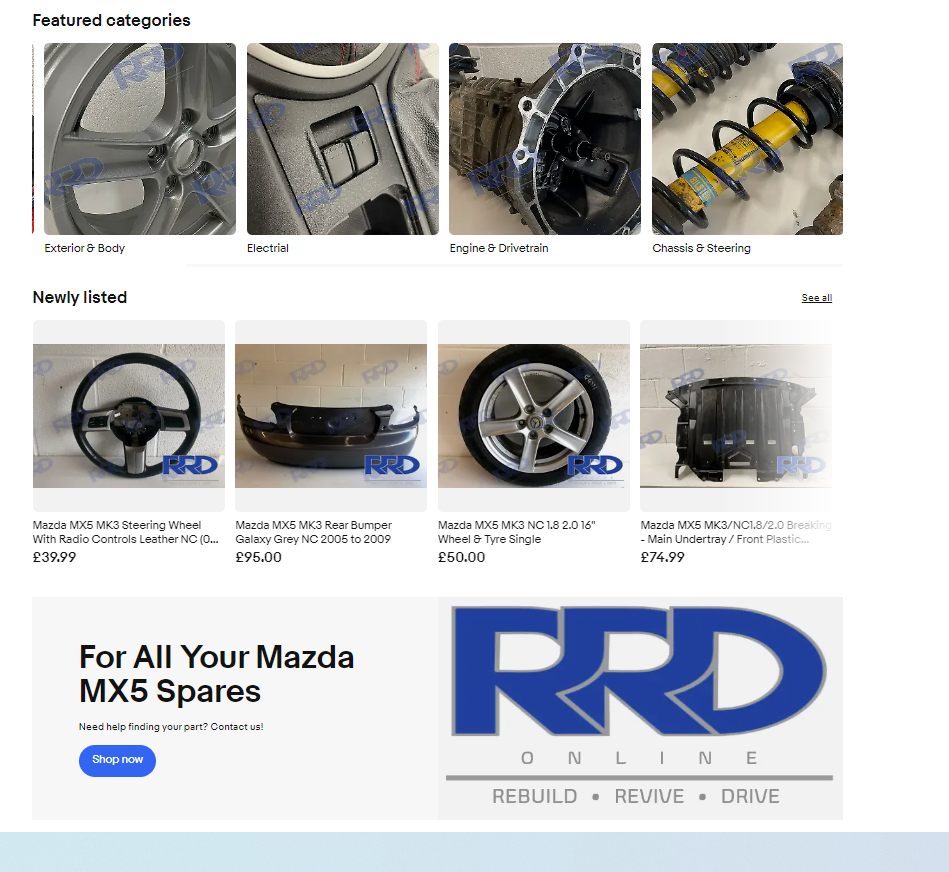Open the Electrial category image
The width and height of the screenshot is (949, 872).
(x=343, y=139)
